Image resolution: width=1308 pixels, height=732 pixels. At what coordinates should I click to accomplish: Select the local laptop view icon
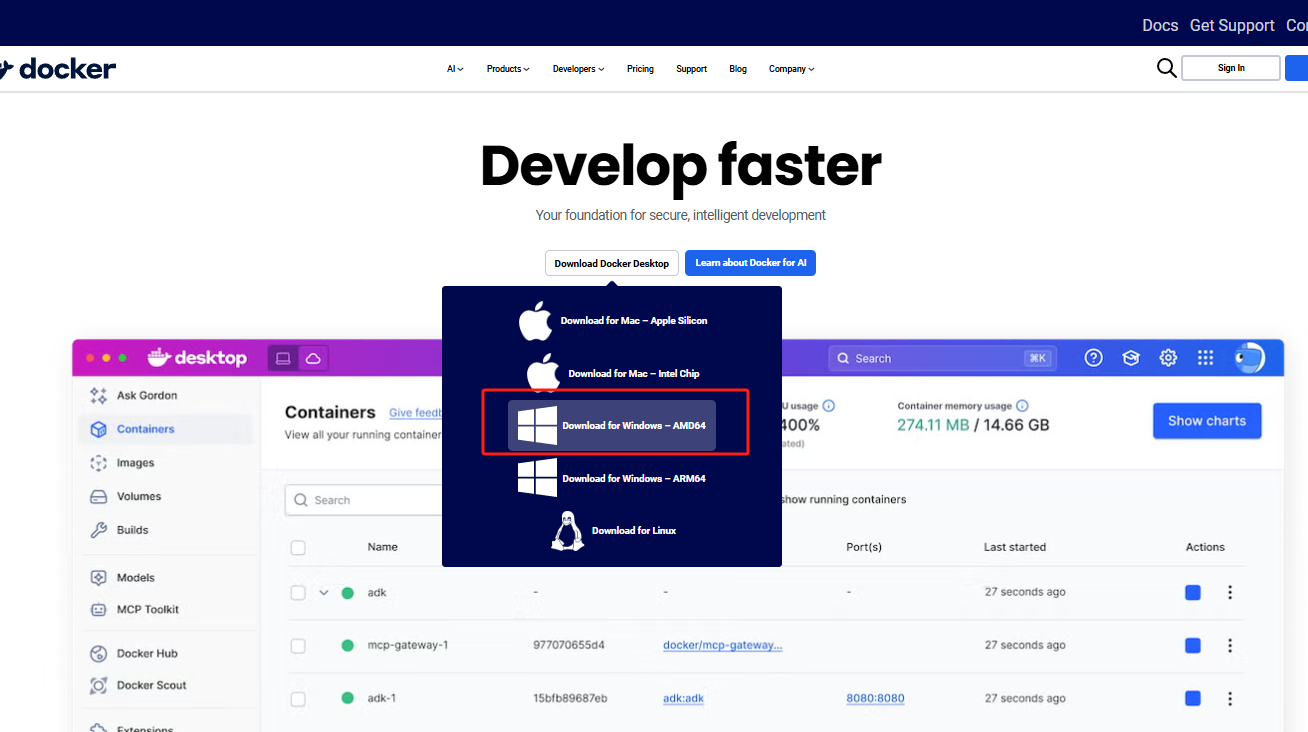(x=283, y=358)
